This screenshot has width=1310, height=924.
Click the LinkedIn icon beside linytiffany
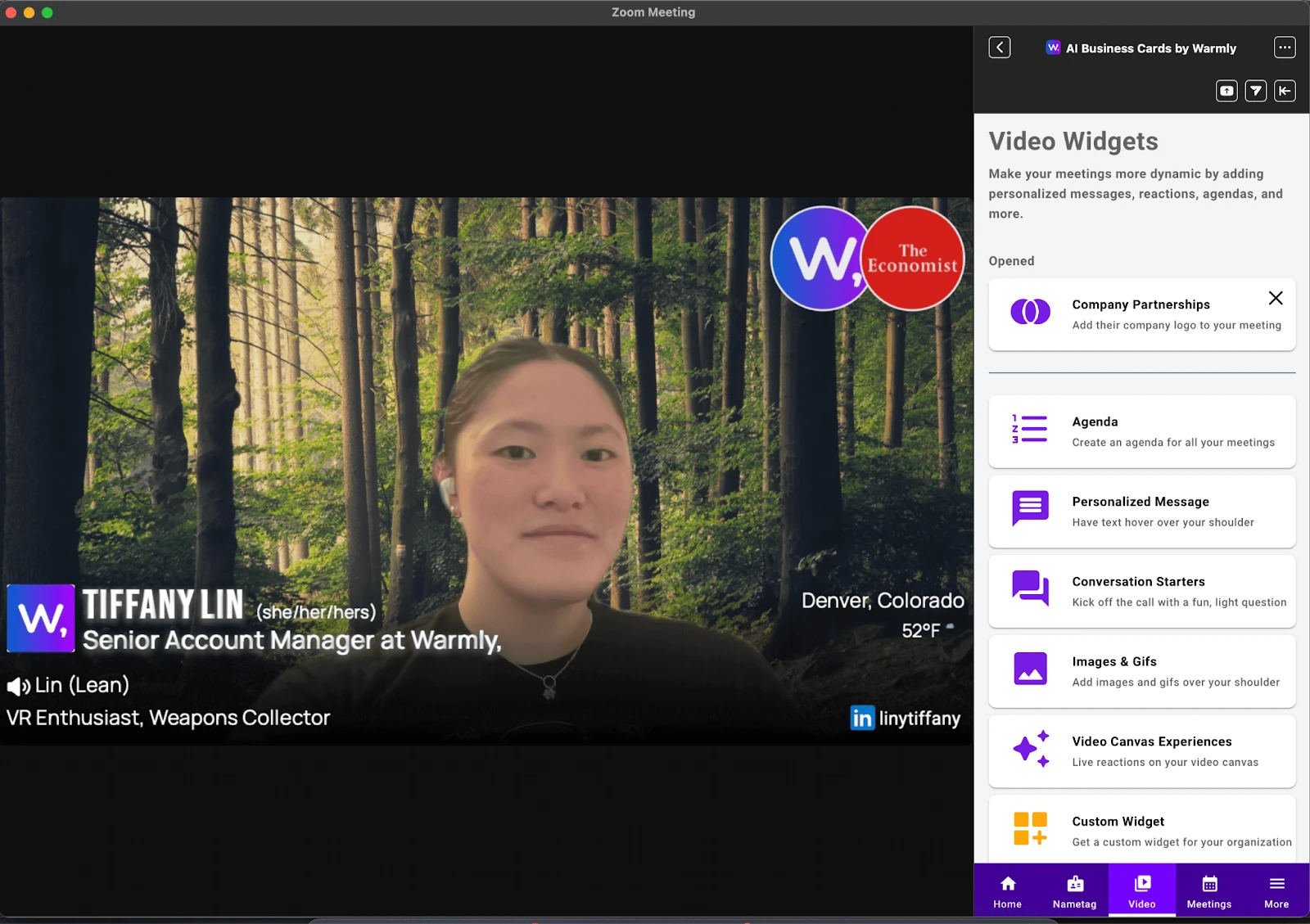862,718
